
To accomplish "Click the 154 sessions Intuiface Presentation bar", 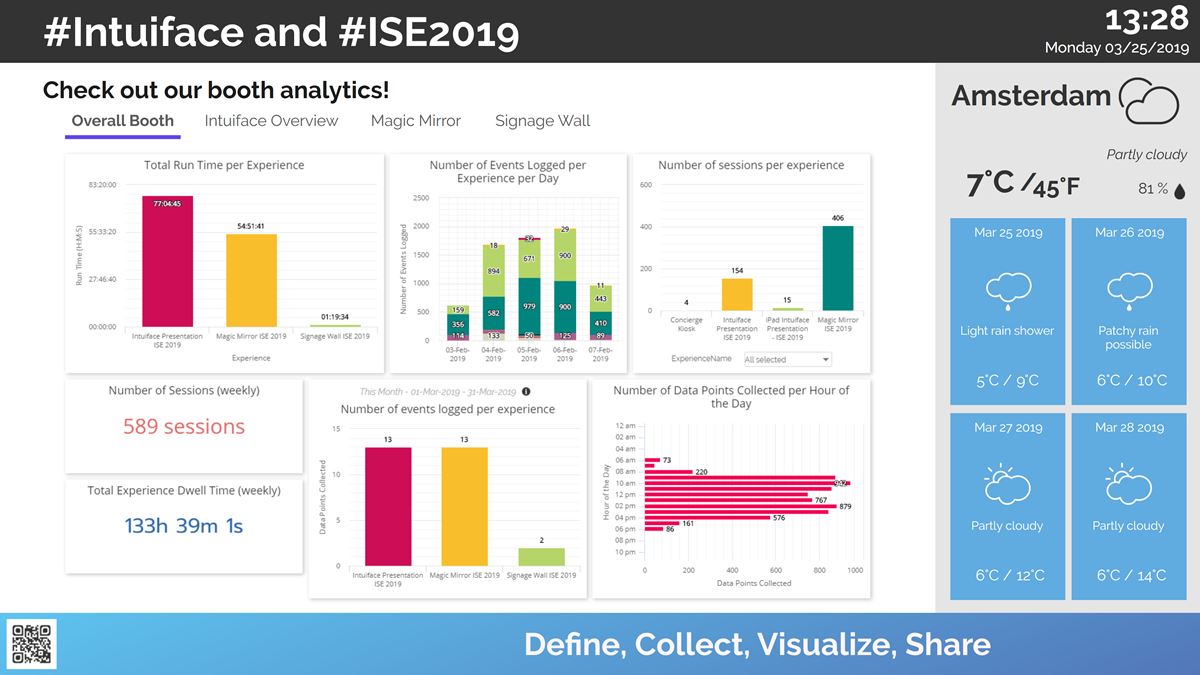I will pos(737,294).
